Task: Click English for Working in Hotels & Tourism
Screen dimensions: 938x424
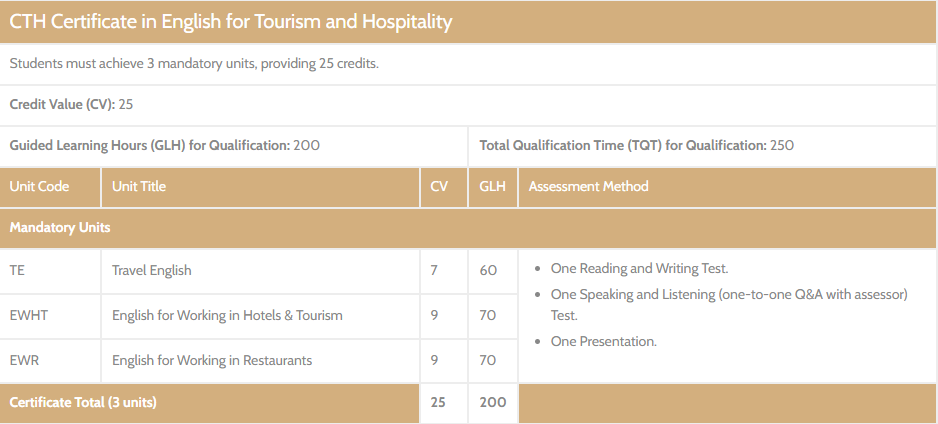Action: [227, 315]
